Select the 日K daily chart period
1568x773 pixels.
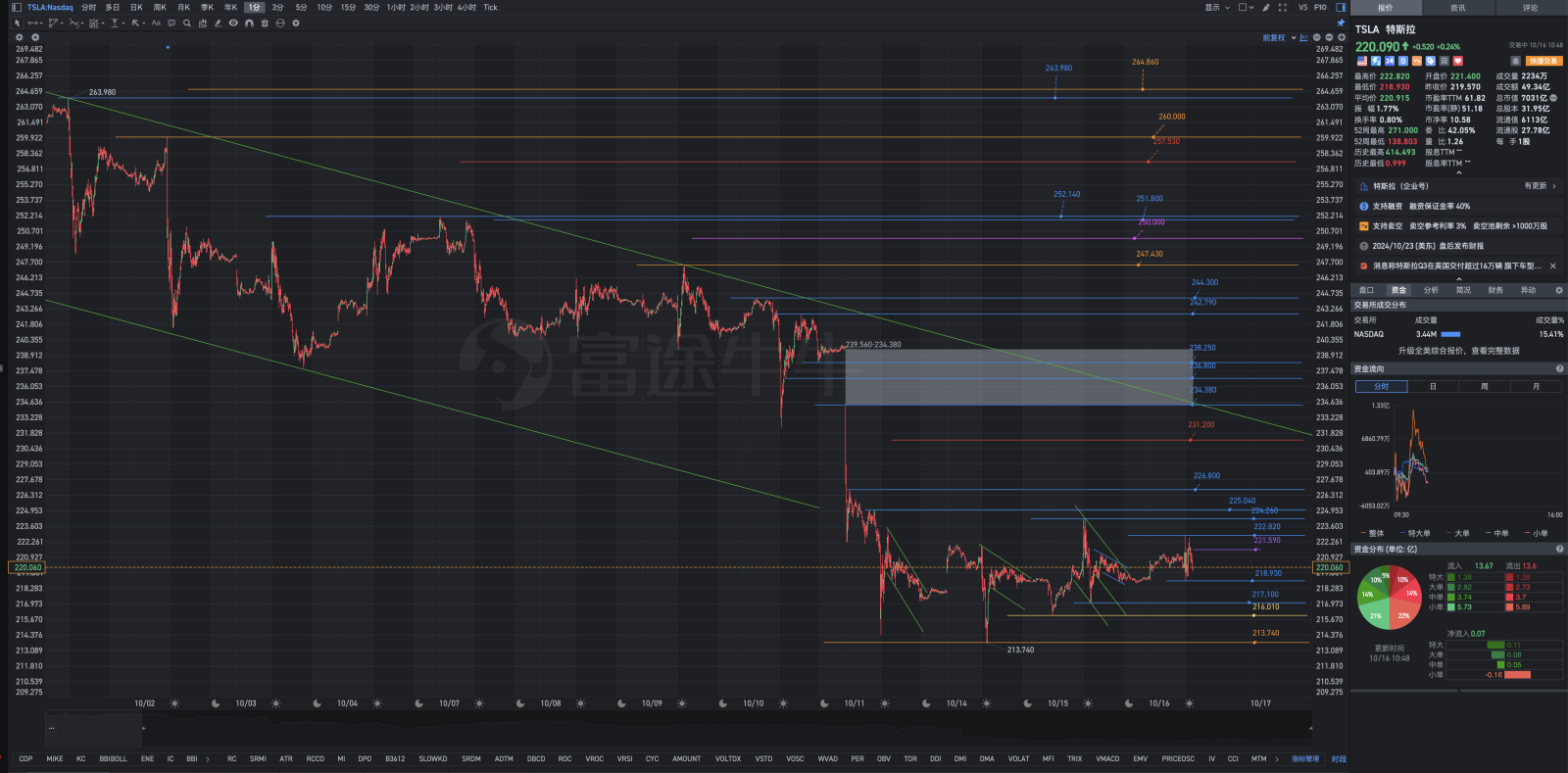tap(136, 7)
